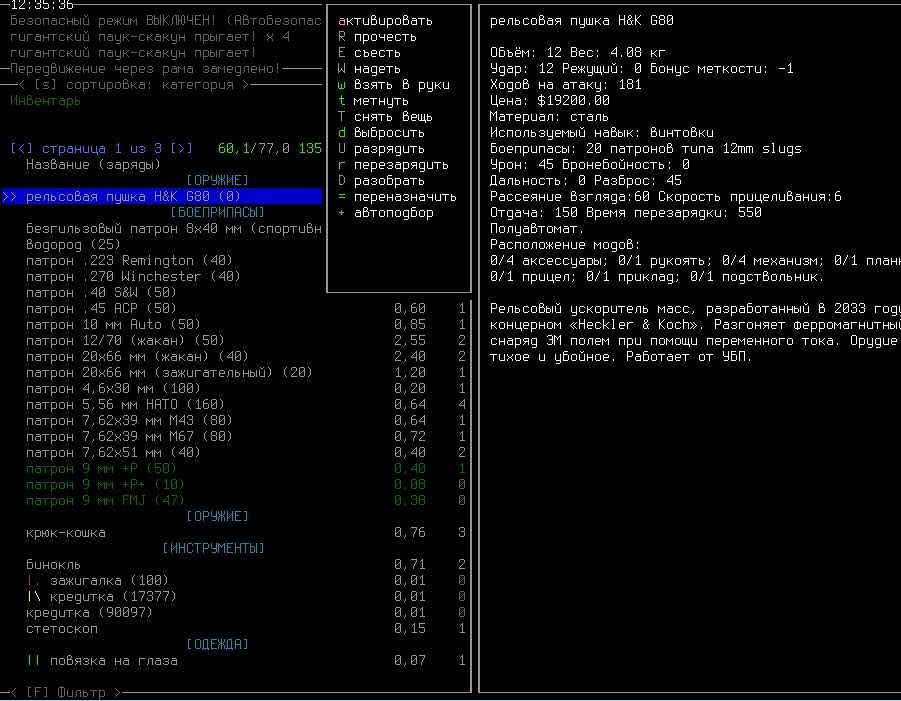Select the 'бинокль' tool

pos(53,565)
